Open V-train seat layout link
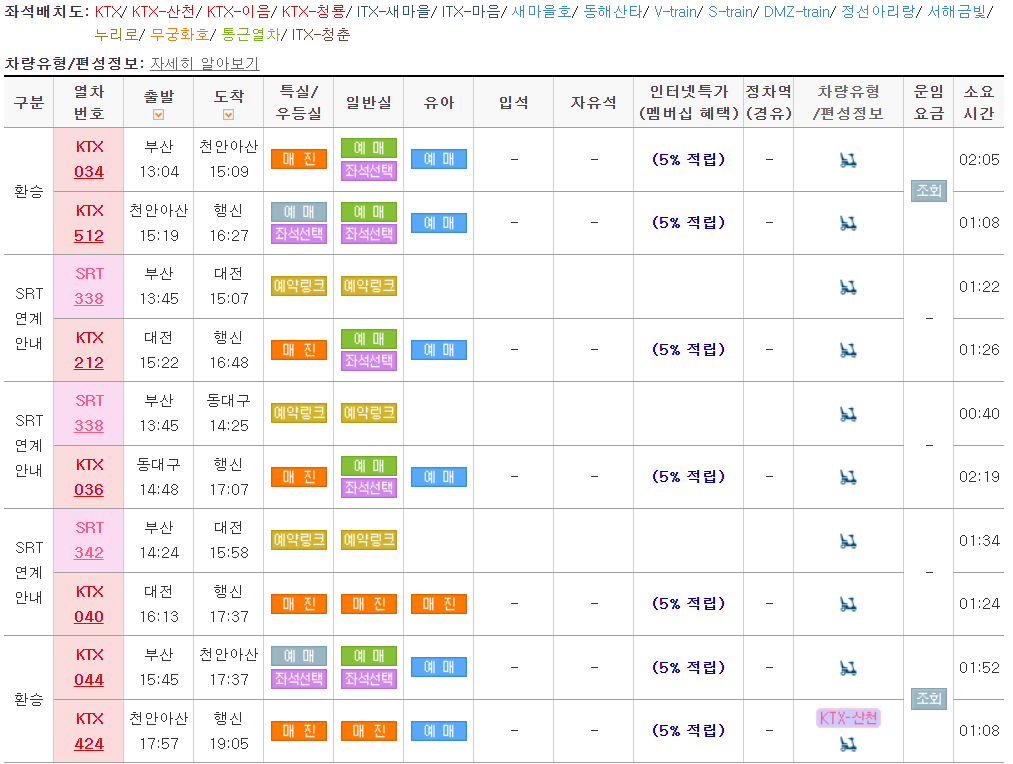1013x764 pixels. pyautogui.click(x=675, y=12)
